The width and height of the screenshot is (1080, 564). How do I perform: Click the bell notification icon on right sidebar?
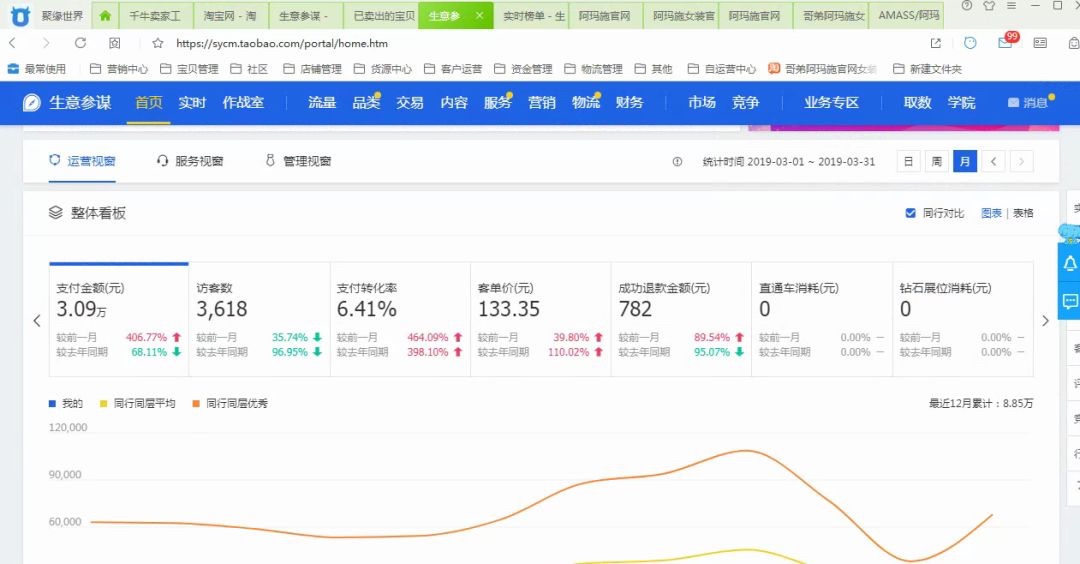[1070, 263]
